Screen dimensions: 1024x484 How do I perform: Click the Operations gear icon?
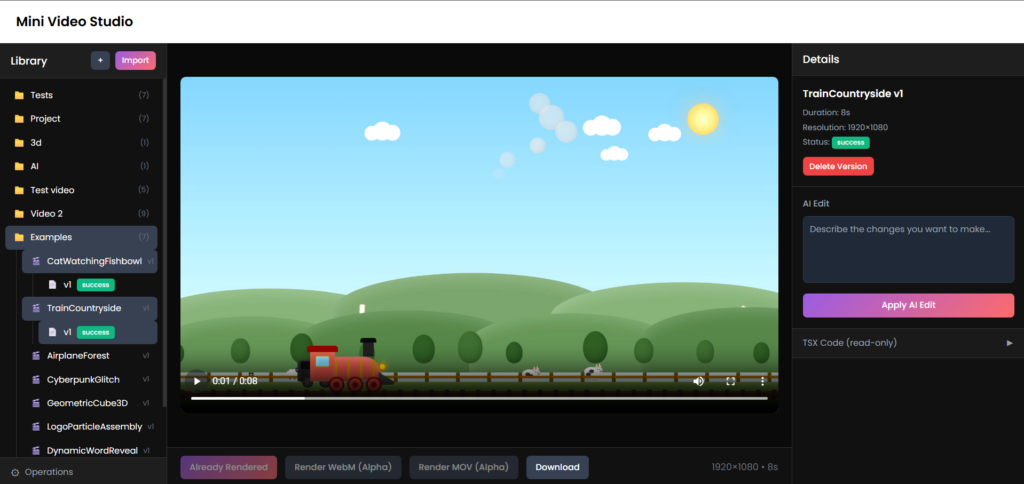pyautogui.click(x=15, y=472)
